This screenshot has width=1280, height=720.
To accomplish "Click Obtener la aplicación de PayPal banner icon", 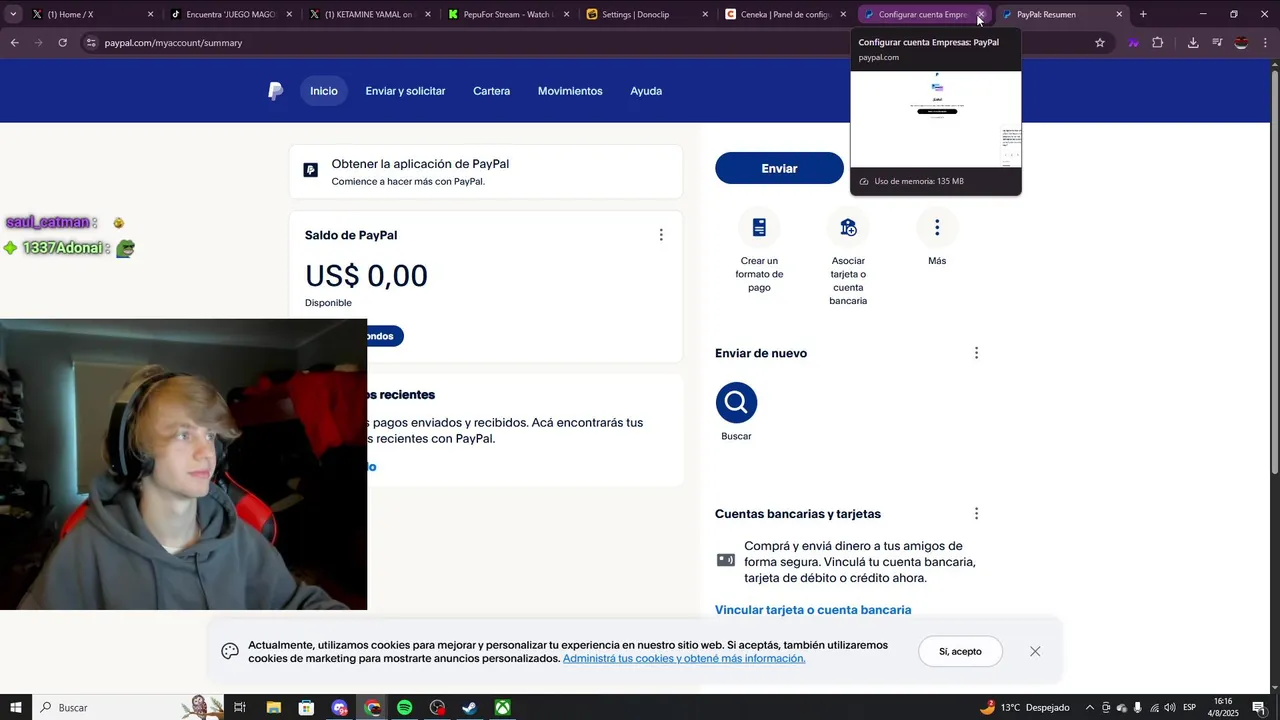I will [311, 170].
